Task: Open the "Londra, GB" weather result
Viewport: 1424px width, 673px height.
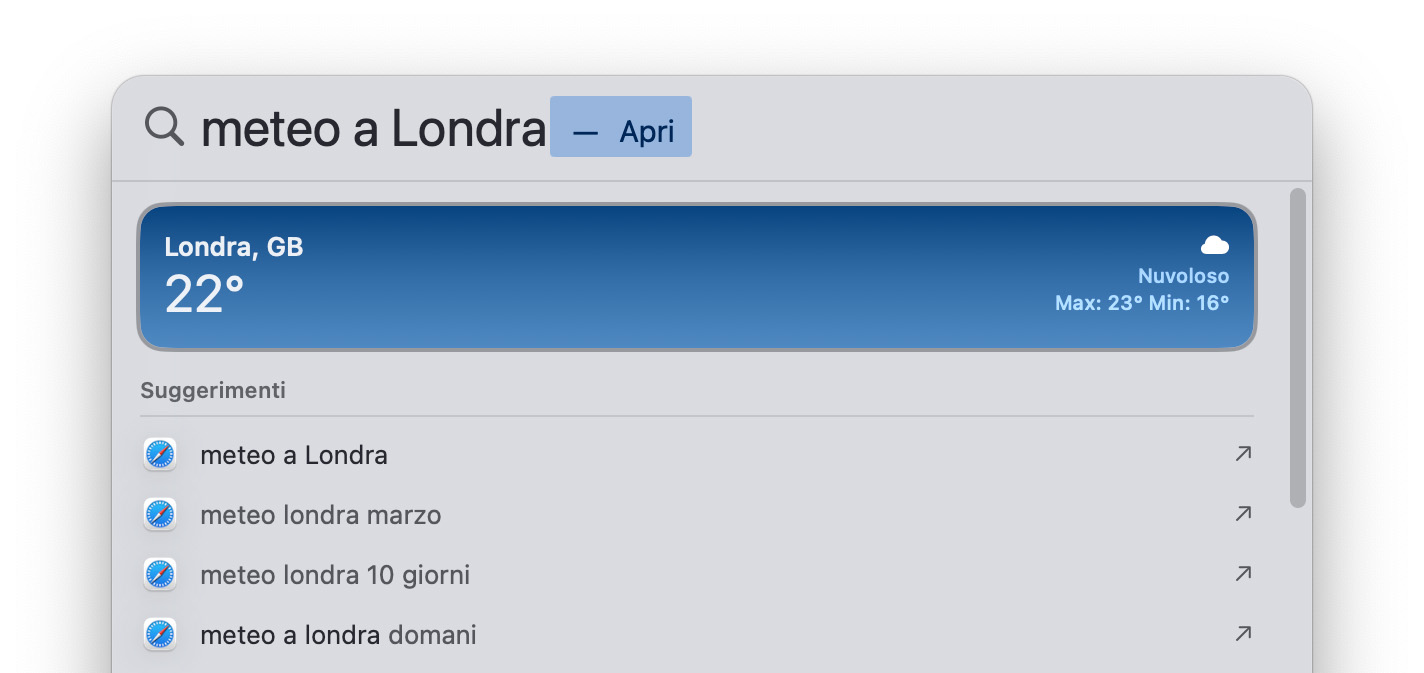Action: pyautogui.click(x=234, y=247)
